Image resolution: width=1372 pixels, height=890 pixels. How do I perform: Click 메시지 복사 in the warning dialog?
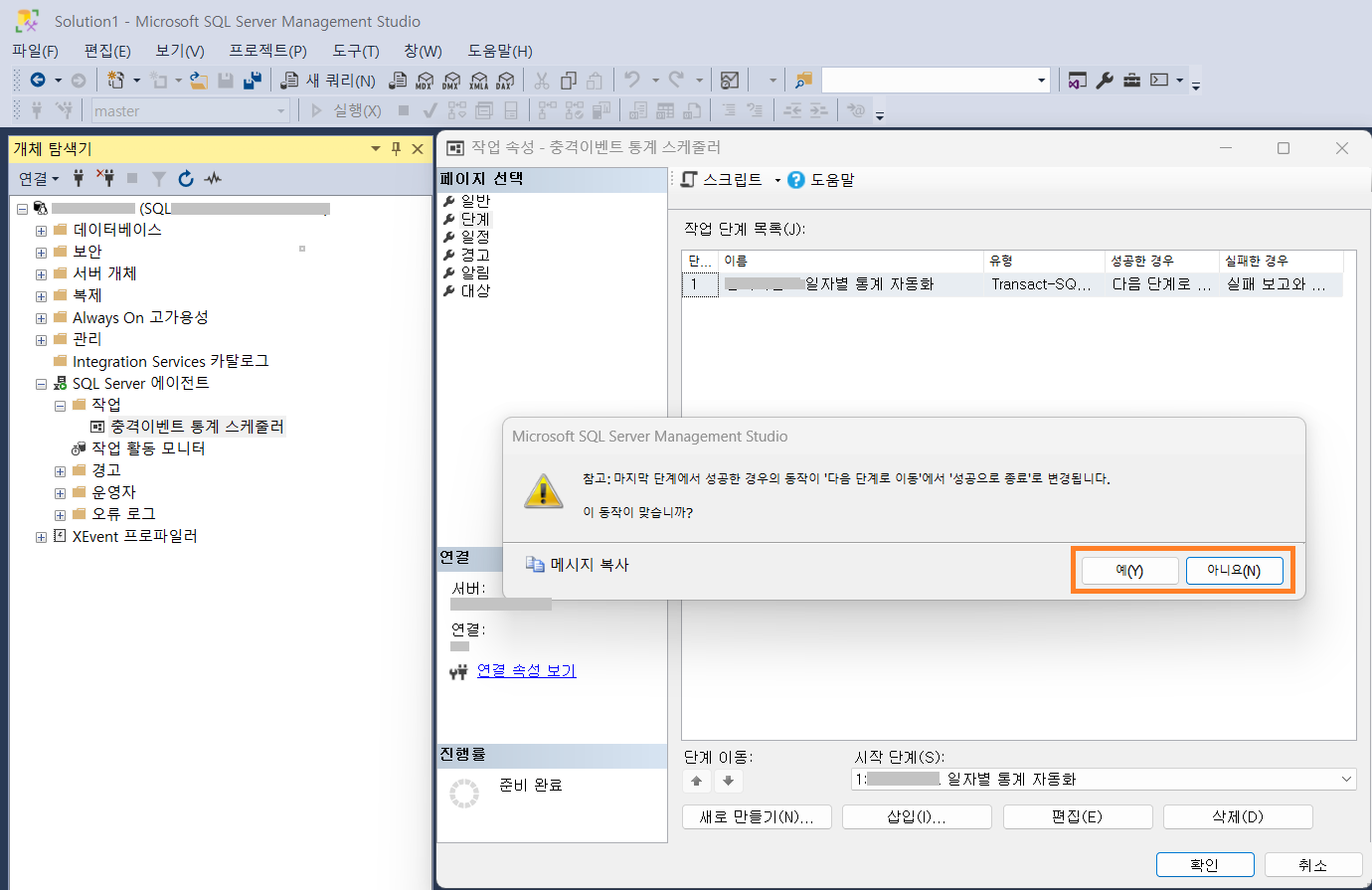pos(578,564)
